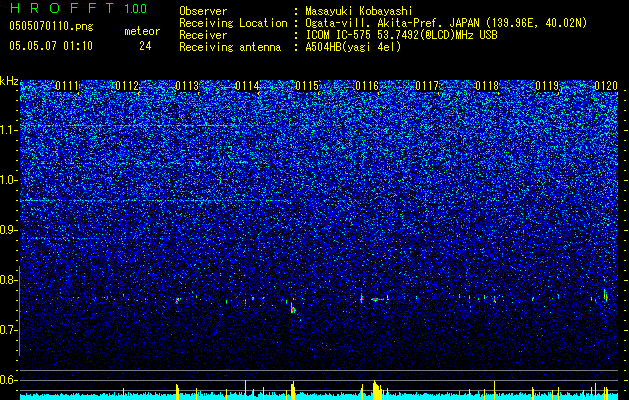This screenshot has width=629, height=400.
Task: Click the HROFFT title text
Action: point(61,8)
